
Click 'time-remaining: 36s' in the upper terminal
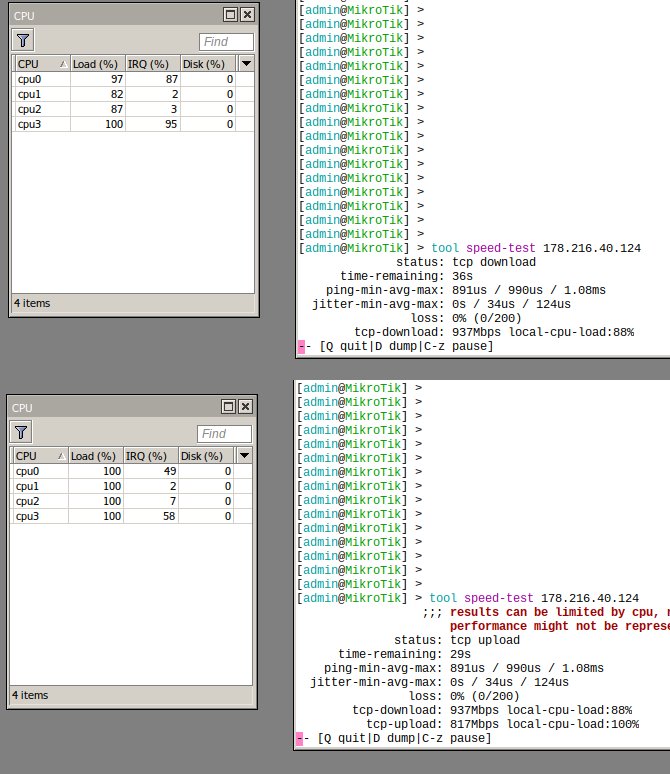point(406,276)
